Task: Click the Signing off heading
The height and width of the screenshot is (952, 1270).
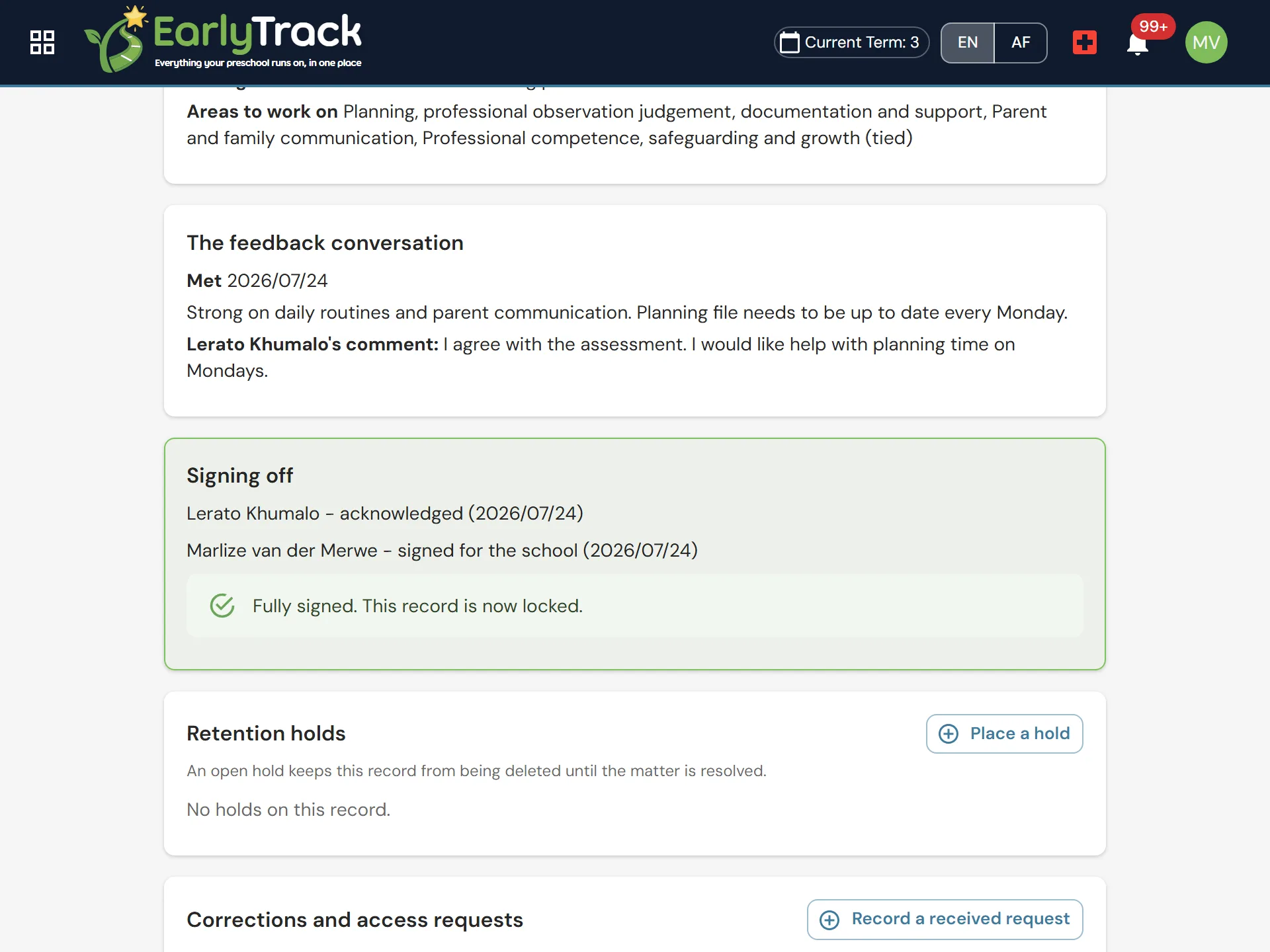Action: [x=239, y=475]
